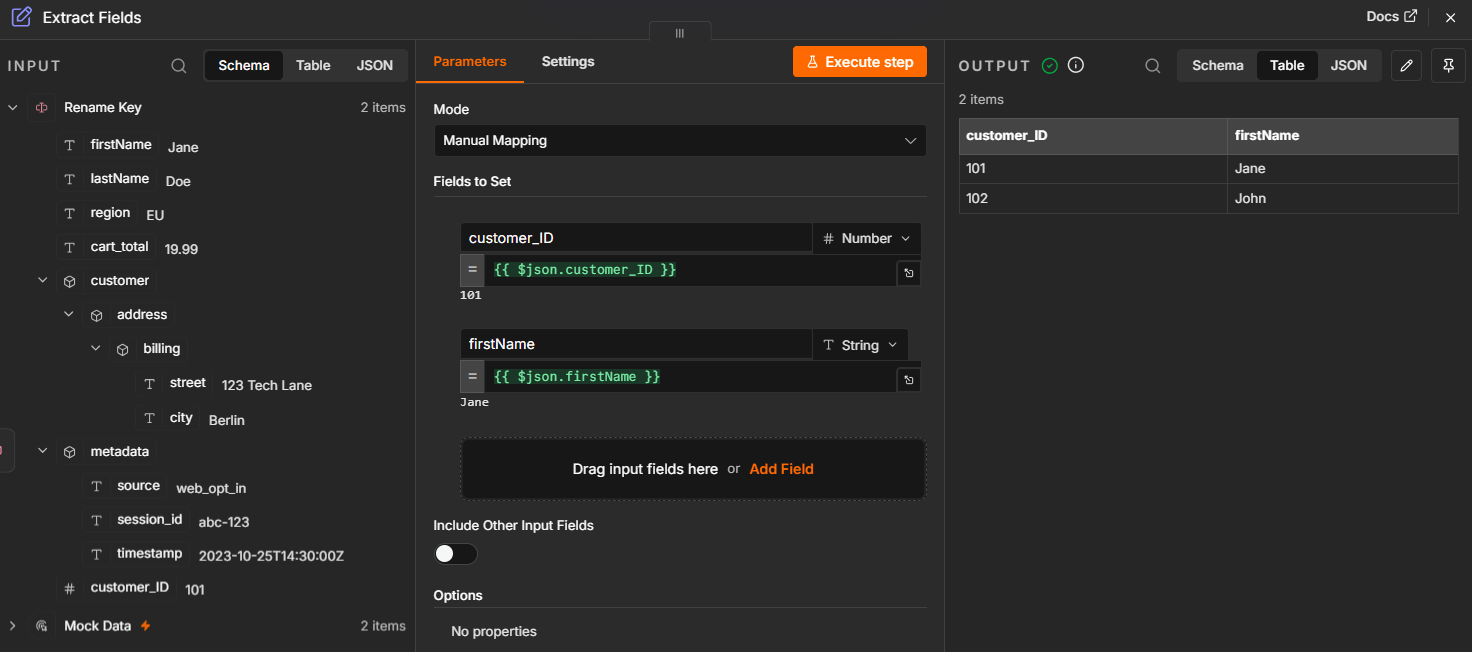Image resolution: width=1472 pixels, height=652 pixels.
Task: Click the OUTPUT info icon
Action: click(1076, 66)
